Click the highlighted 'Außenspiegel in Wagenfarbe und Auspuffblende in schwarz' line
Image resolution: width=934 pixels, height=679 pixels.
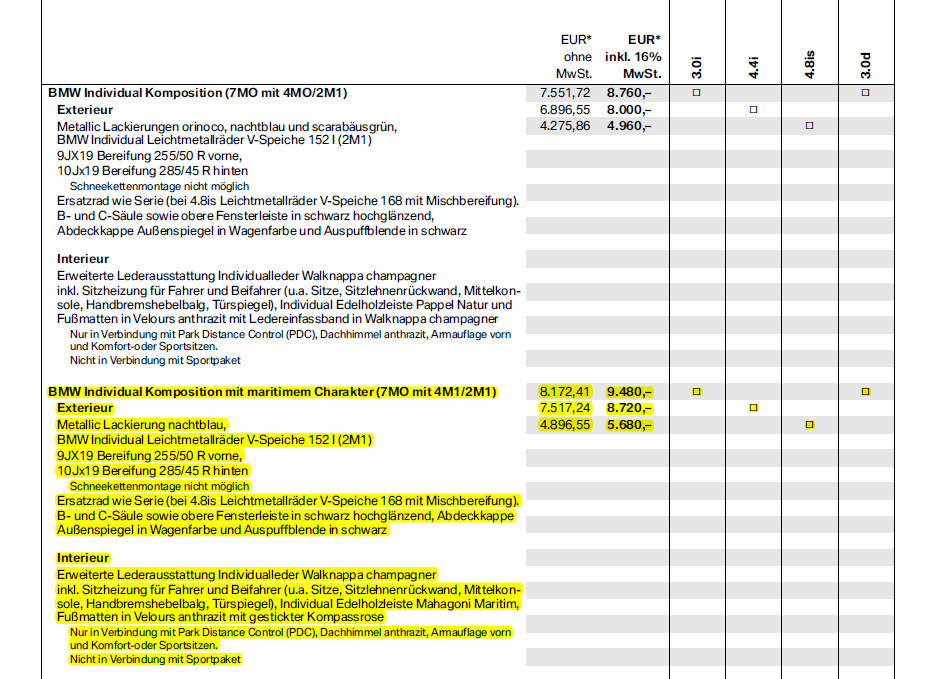pos(222,530)
